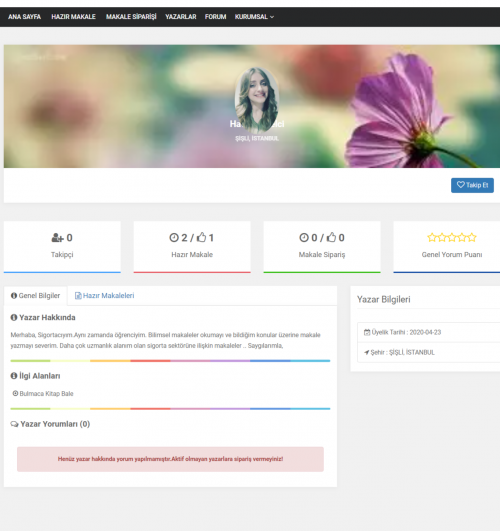500x531 pixels.
Task: Click the Üyelik Tarihi : 2020-04-23 row
Action: (429, 332)
